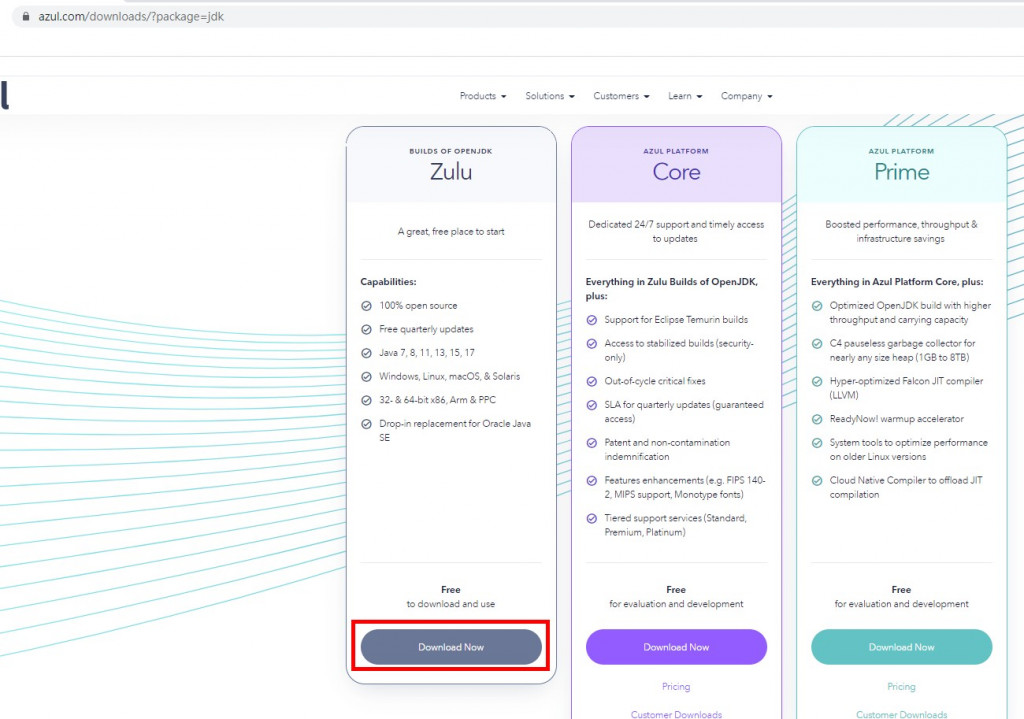Click 'BUILDS OF OPENJDK' label
The image size is (1024, 719).
coord(451,151)
